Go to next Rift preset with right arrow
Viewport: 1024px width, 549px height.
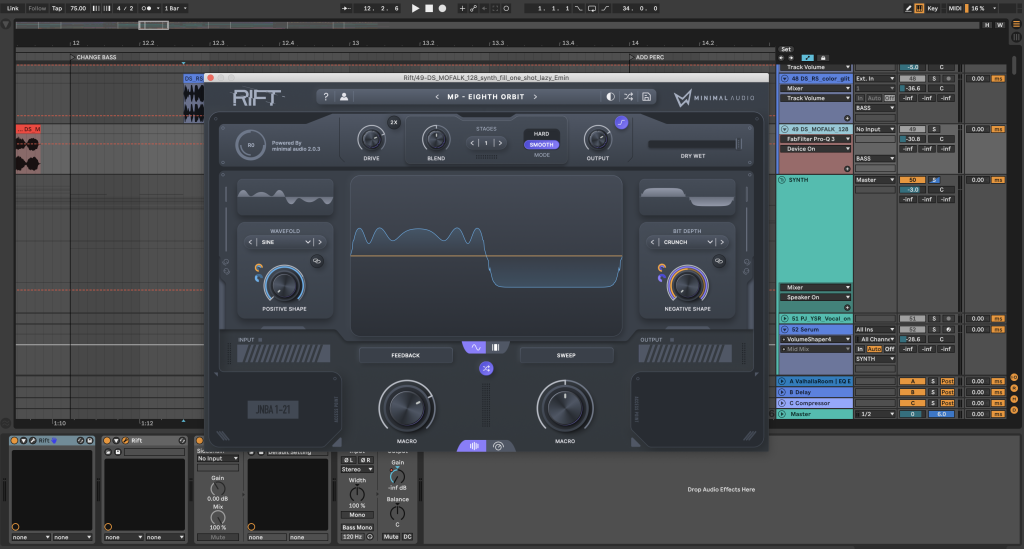click(x=536, y=97)
